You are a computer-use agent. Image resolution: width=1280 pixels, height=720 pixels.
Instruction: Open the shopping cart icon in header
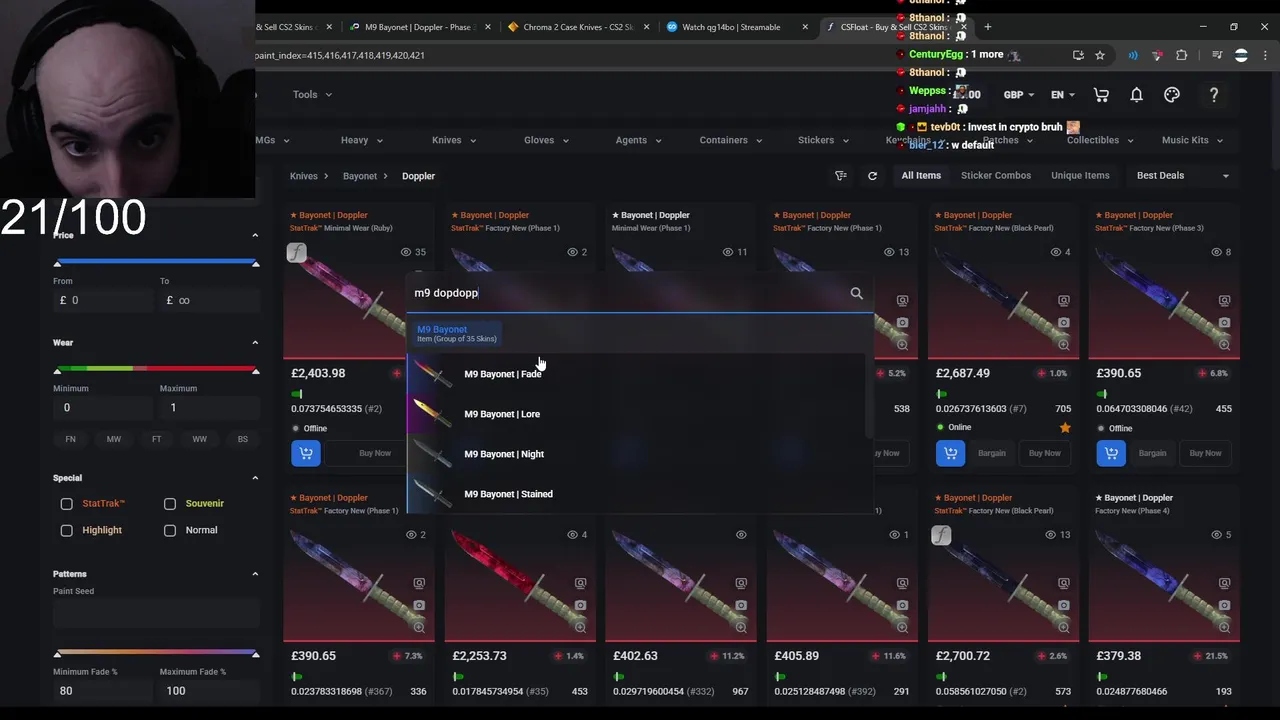click(x=1101, y=95)
